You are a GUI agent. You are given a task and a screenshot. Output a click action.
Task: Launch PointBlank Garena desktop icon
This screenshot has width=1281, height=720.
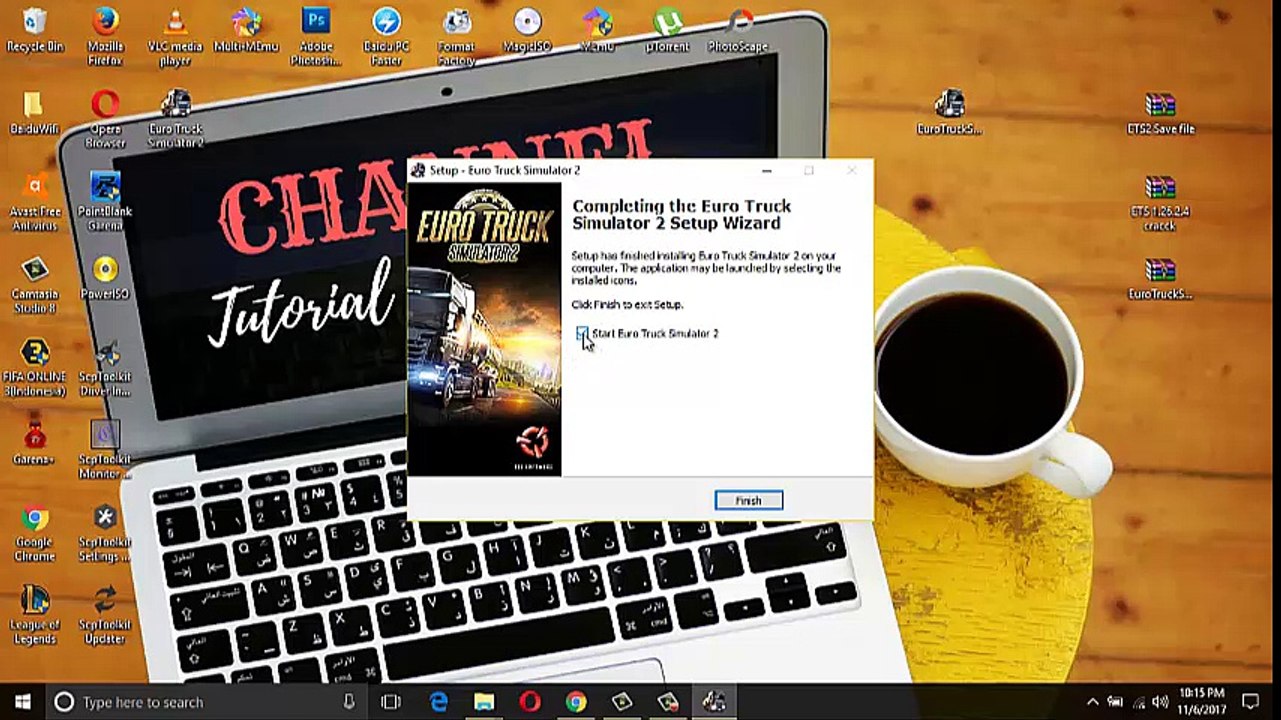pos(105,201)
